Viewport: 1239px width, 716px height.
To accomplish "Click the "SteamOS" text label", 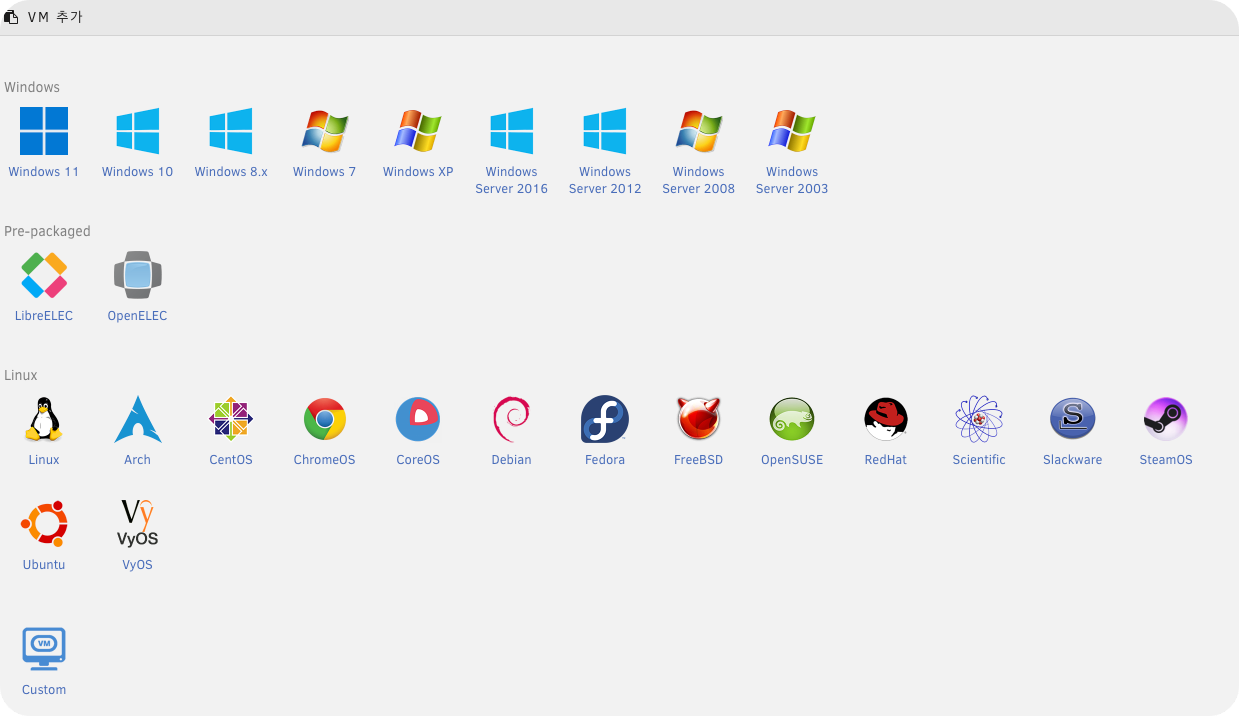I will pos(1166,460).
